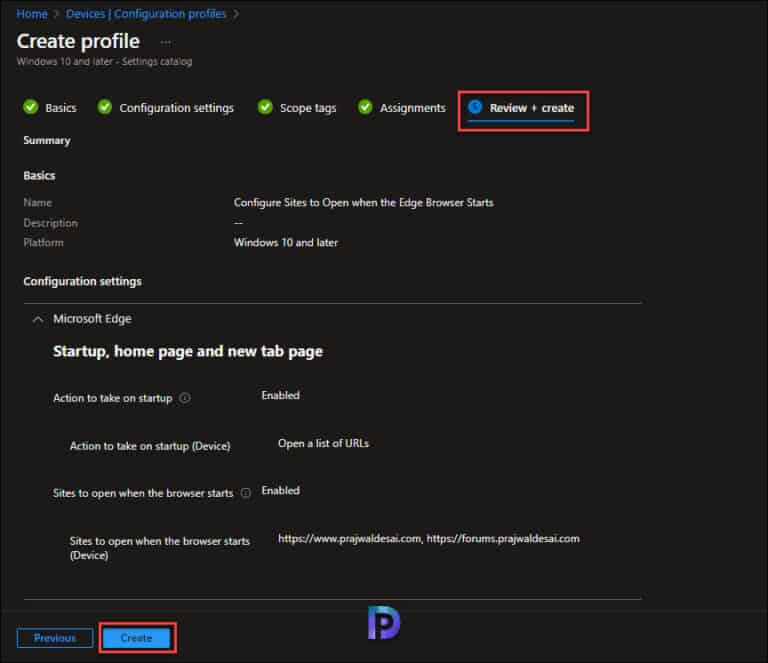Click the 'Summary' heading
Screen dimensions: 768x663
click(47, 140)
